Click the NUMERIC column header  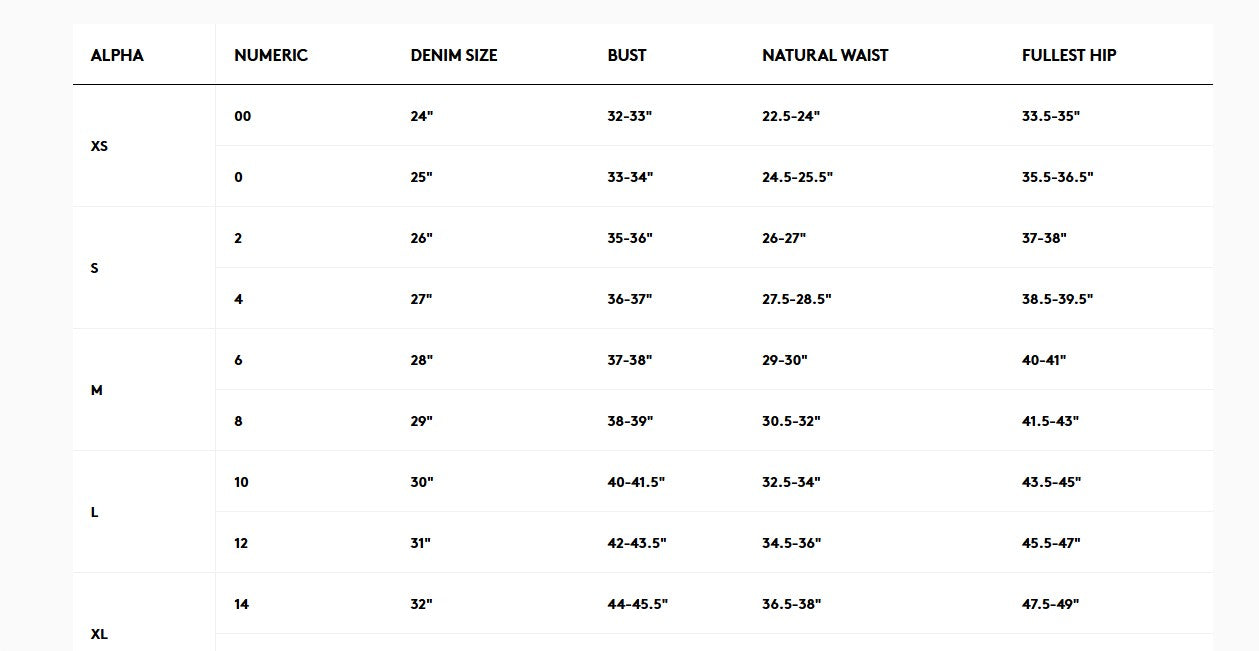point(271,55)
